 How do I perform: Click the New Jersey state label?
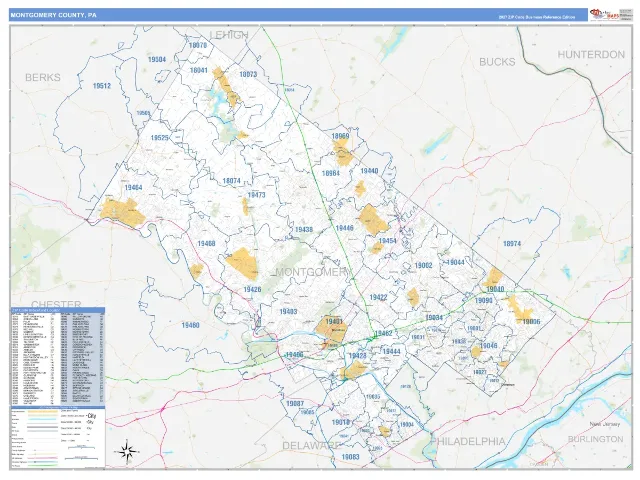pyautogui.click(x=604, y=424)
